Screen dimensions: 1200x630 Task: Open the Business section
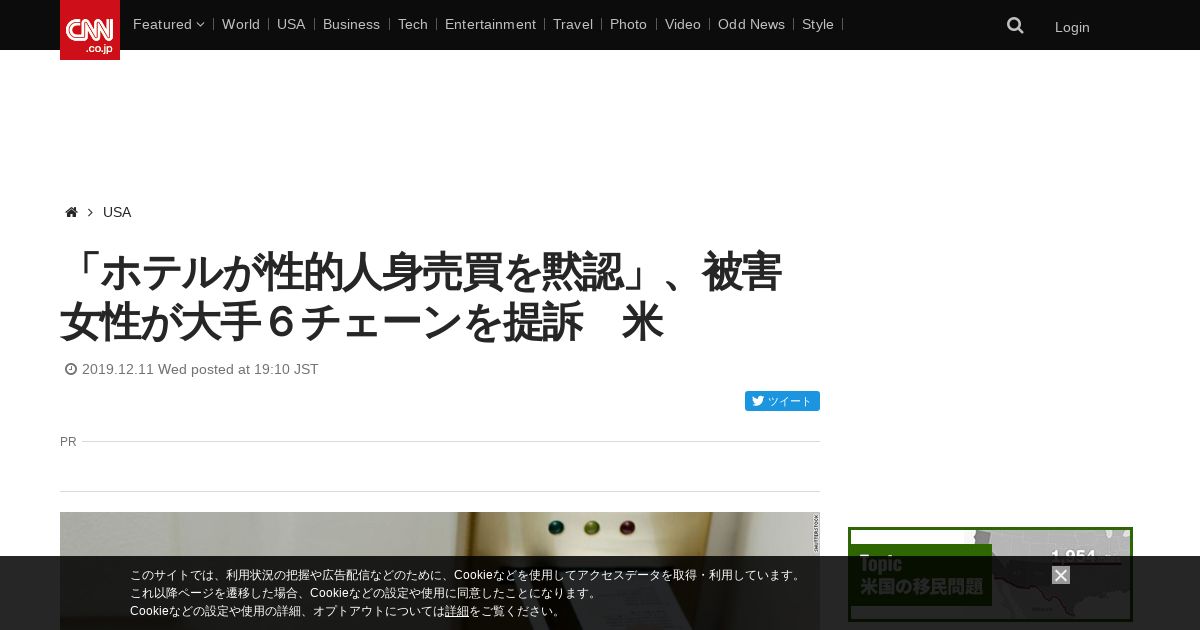coord(351,24)
